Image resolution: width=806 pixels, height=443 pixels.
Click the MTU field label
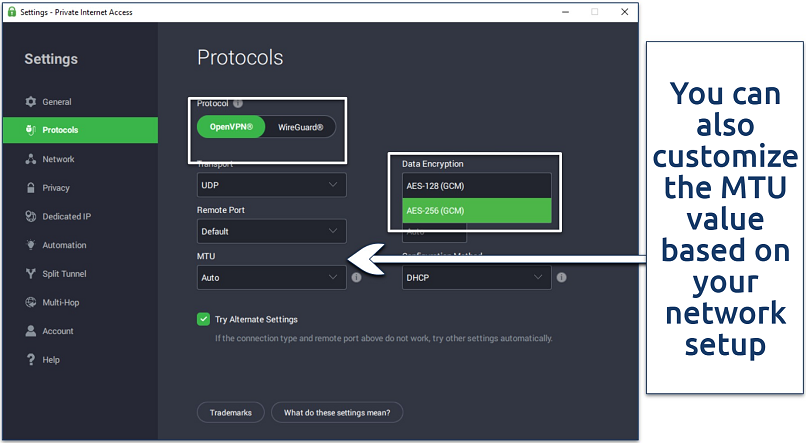[x=206, y=256]
